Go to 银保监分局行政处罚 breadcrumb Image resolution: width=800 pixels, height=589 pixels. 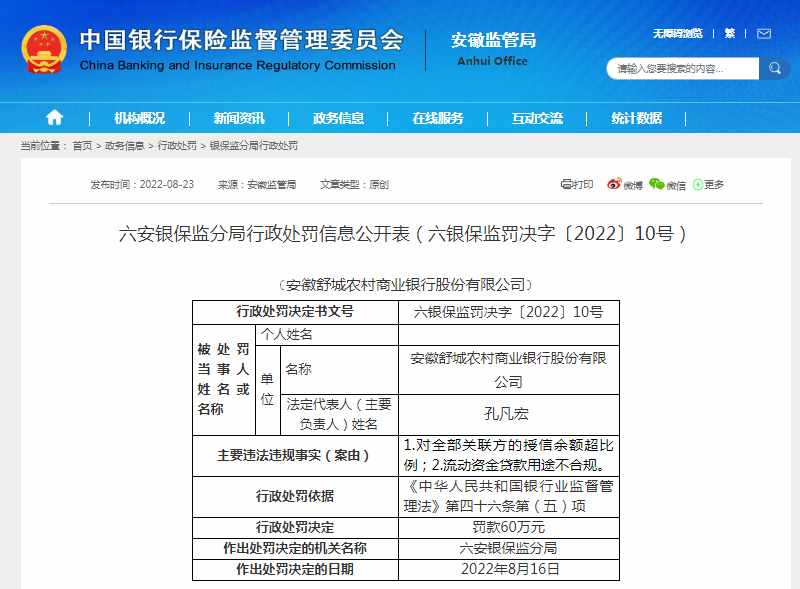click(254, 146)
